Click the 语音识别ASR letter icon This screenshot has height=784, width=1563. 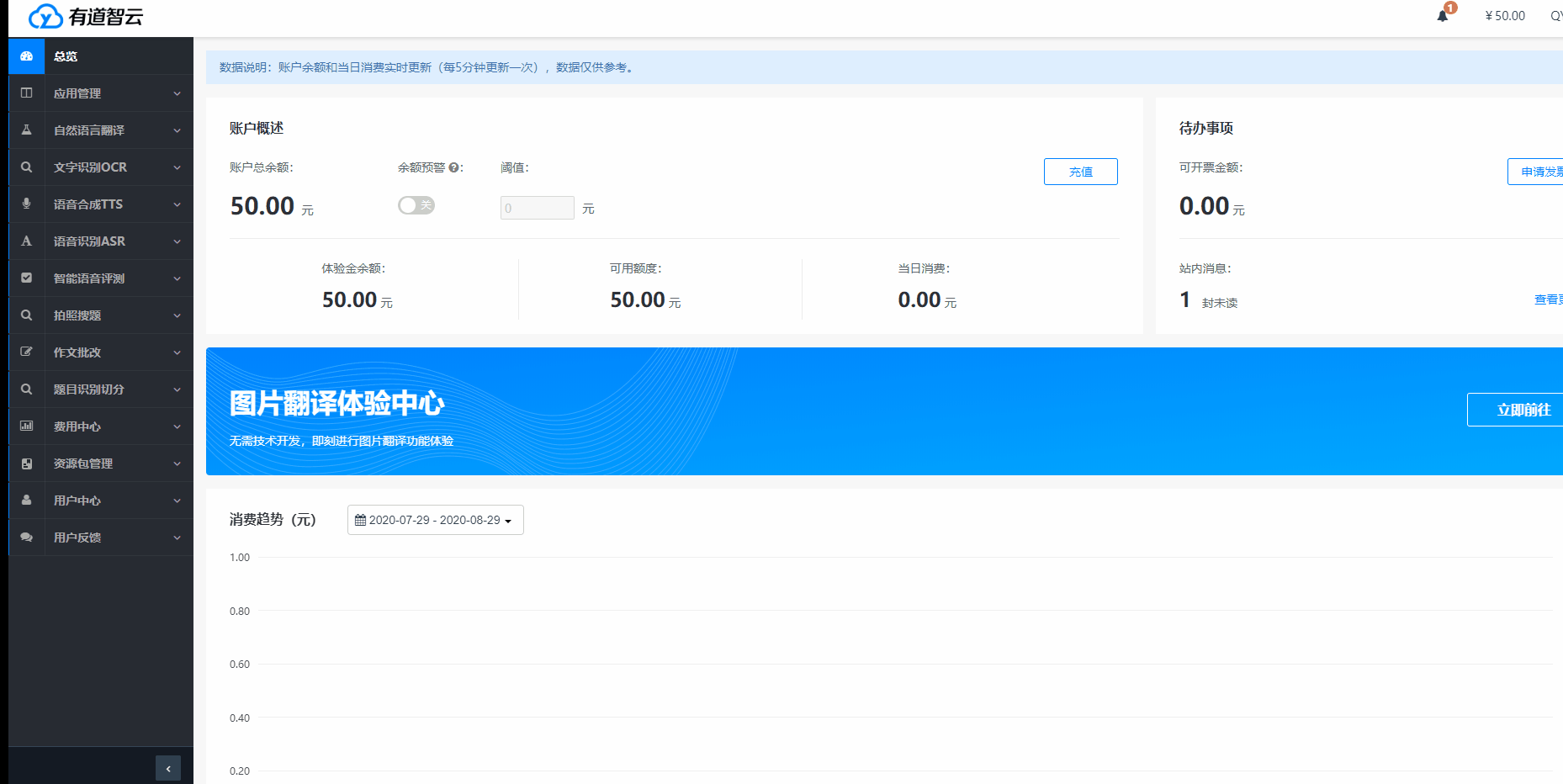[26, 241]
